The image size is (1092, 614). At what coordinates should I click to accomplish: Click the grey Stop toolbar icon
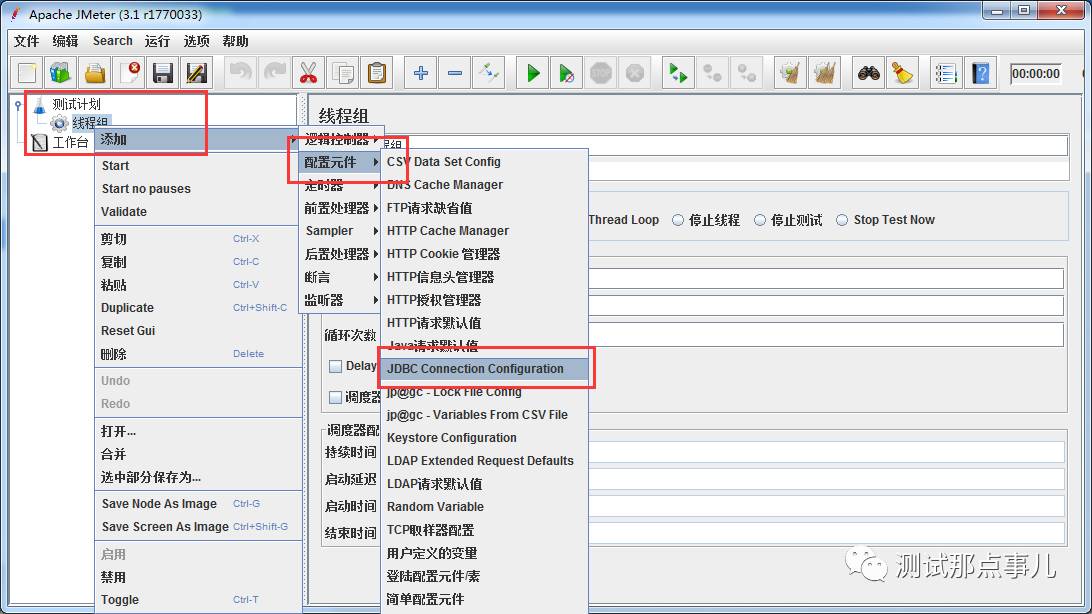click(x=601, y=73)
